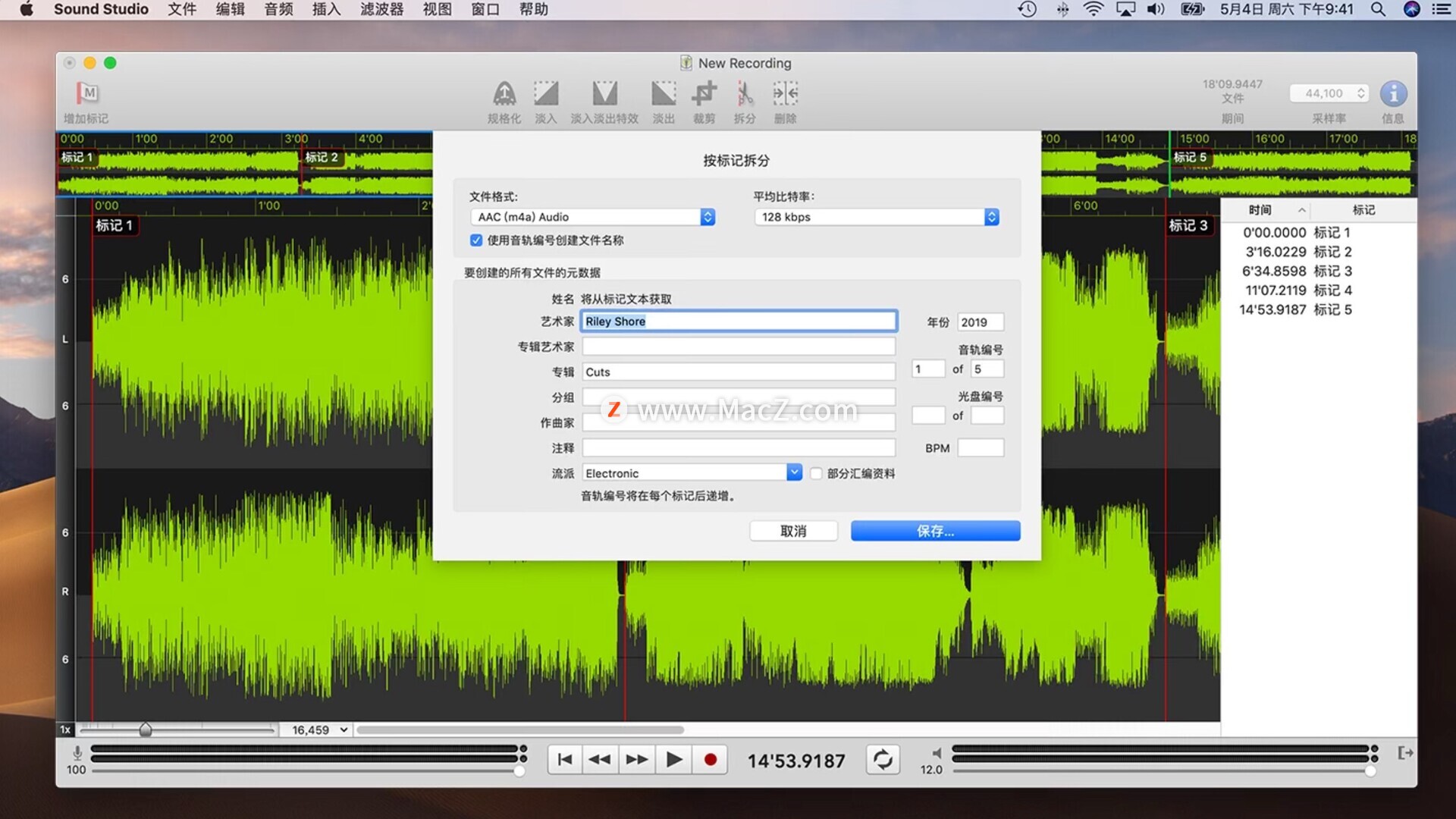
Task: Click the Artist (艺术家) field with Riley Shore
Action: (739, 322)
